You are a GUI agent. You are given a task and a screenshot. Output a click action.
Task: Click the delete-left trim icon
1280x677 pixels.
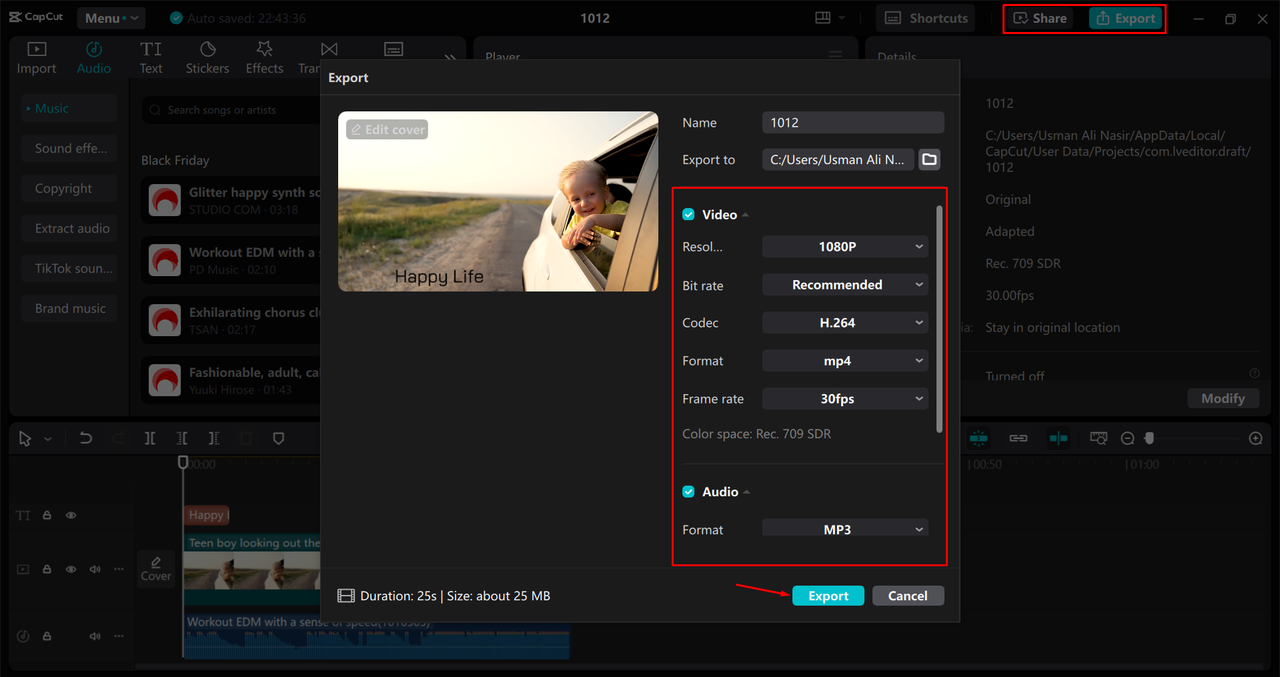(182, 438)
